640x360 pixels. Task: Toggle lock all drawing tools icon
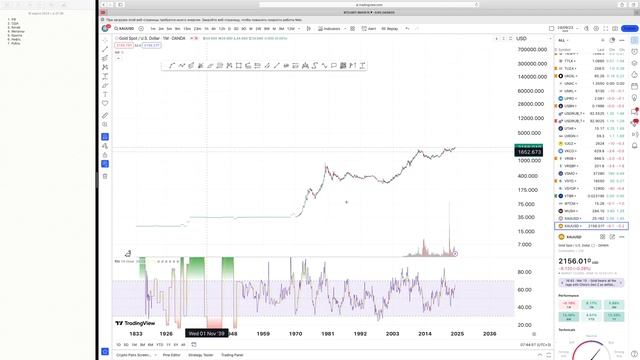[105, 155]
